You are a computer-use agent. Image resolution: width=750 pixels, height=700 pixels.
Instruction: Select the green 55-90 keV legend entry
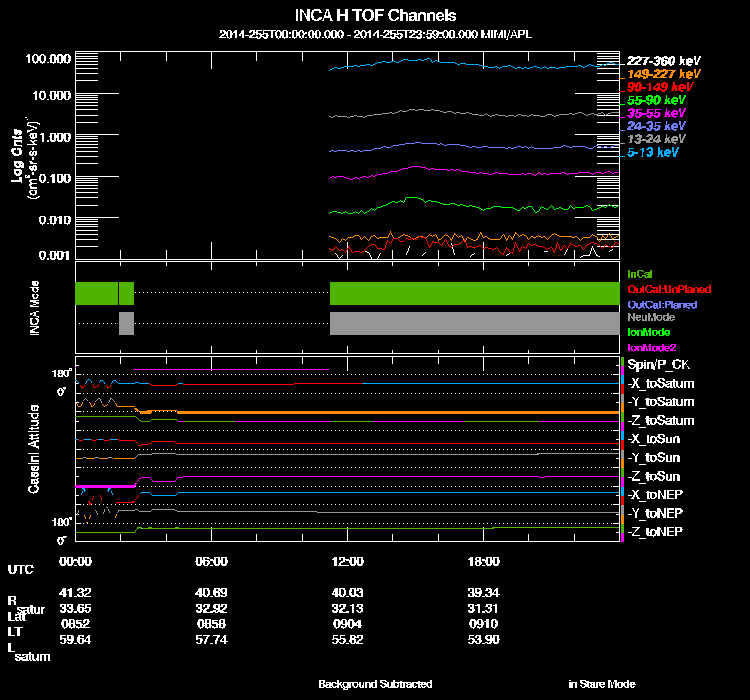coord(657,100)
